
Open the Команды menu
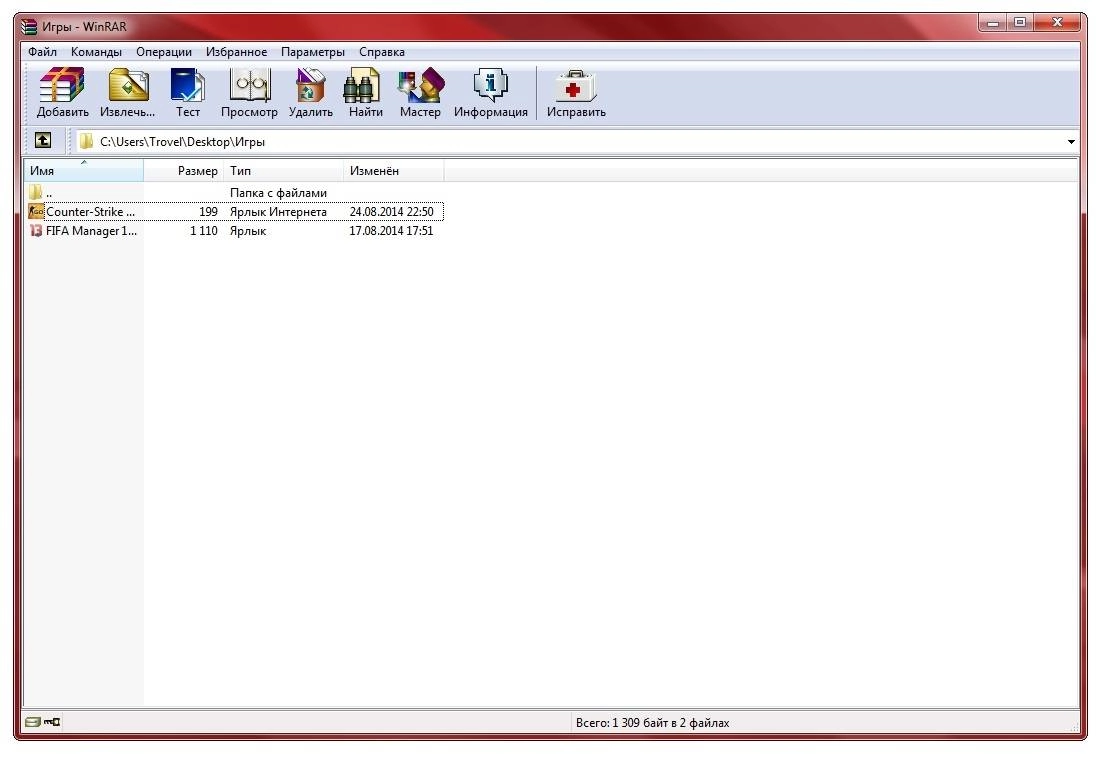coord(96,51)
